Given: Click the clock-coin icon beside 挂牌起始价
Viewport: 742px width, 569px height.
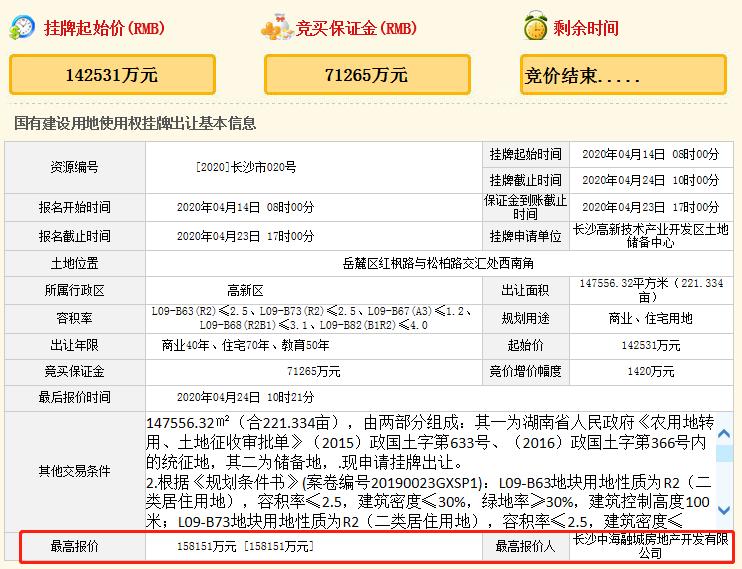Looking at the screenshot, I should 22,27.
